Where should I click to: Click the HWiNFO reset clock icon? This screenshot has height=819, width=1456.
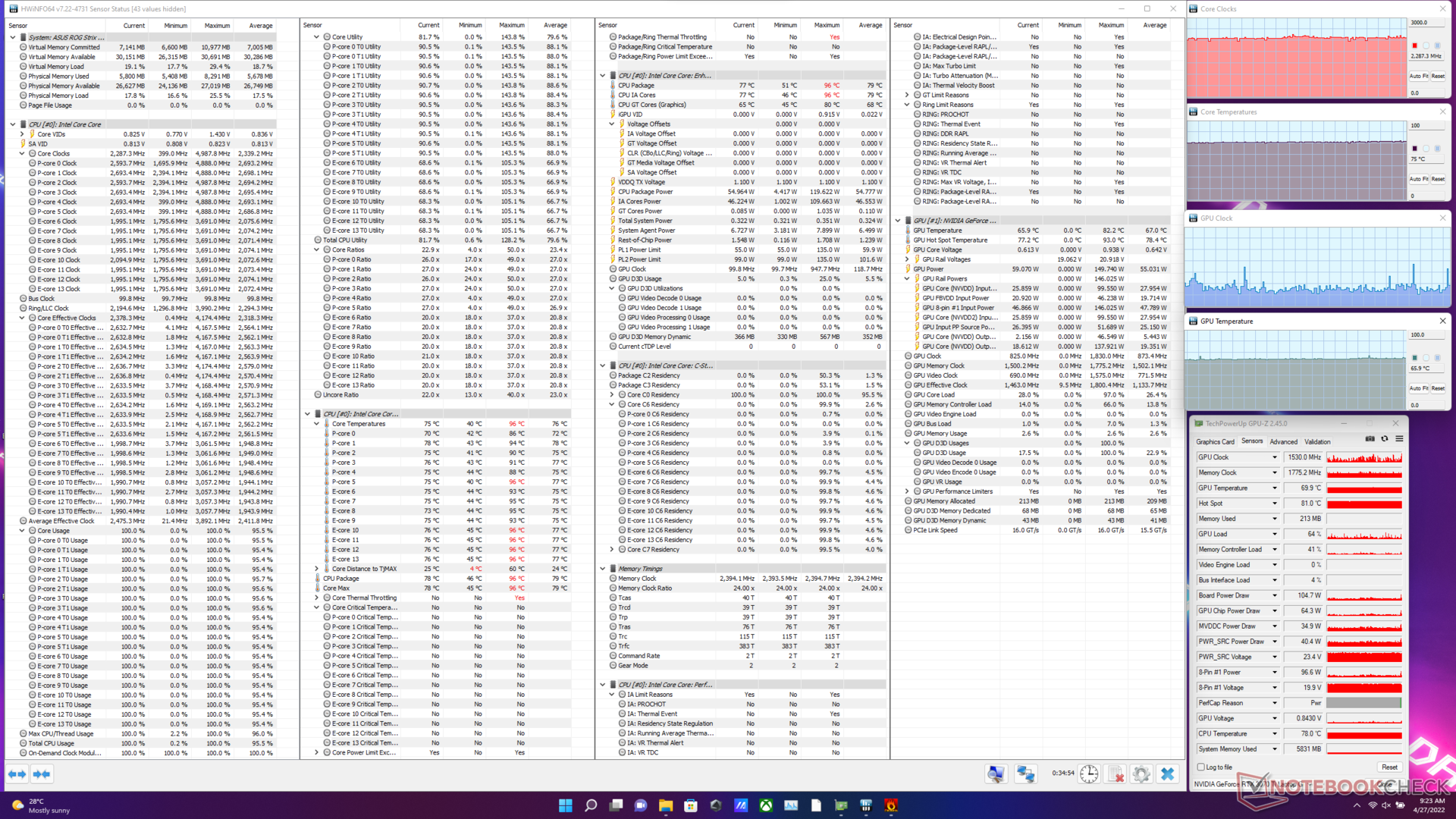click(x=1089, y=773)
